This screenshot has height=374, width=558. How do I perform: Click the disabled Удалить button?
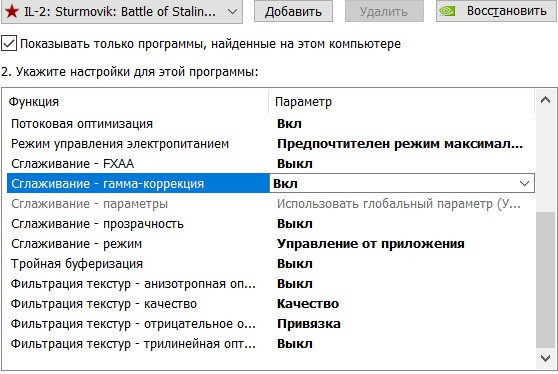384,11
